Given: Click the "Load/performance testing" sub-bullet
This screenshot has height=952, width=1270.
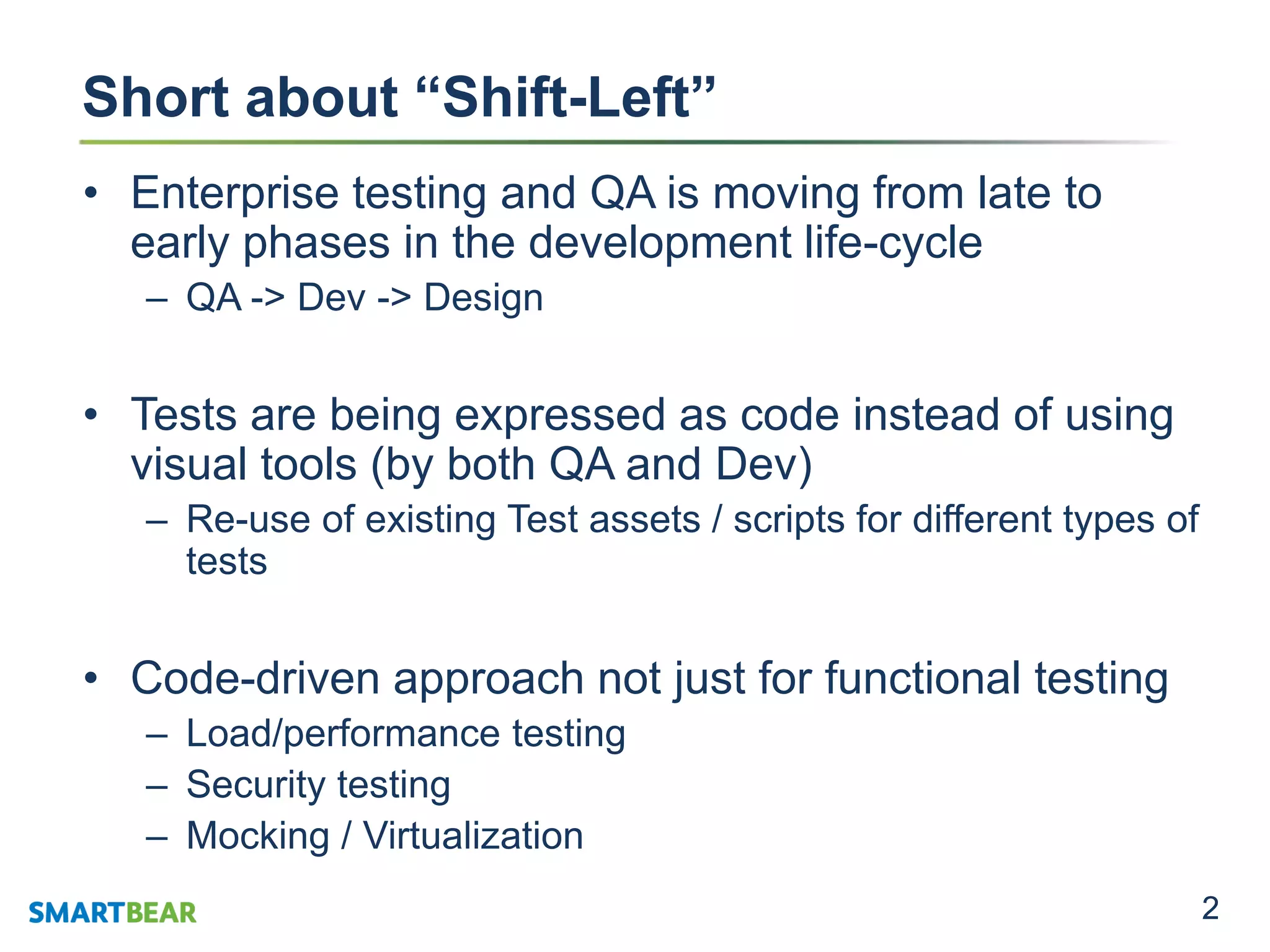Looking at the screenshot, I should pyautogui.click(x=406, y=734).
